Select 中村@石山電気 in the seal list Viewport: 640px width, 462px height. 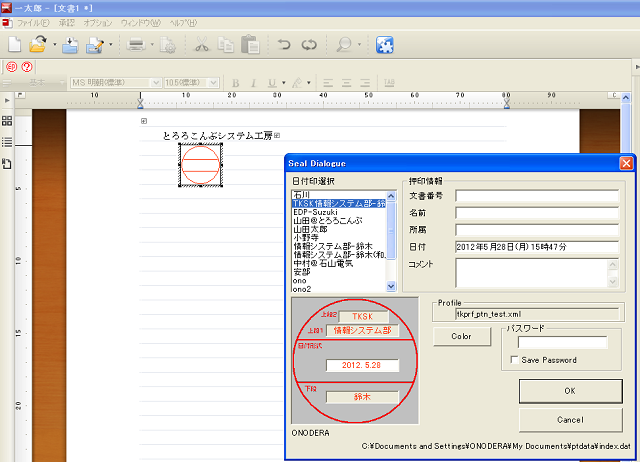tap(339, 263)
